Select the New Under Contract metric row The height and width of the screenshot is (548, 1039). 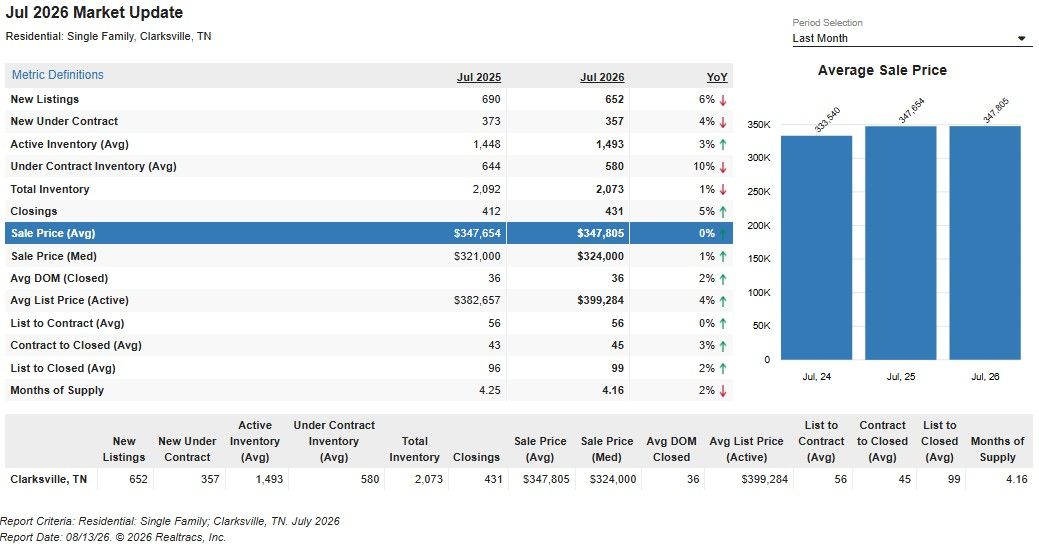[x=369, y=121]
